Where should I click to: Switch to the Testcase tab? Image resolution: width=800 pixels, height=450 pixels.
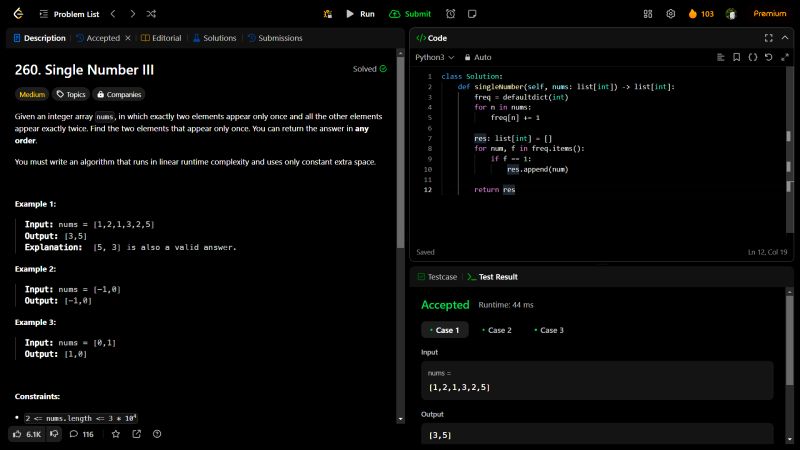click(436, 276)
